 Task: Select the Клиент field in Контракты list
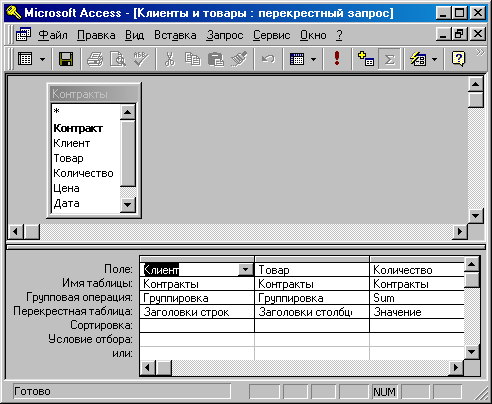(x=86, y=143)
